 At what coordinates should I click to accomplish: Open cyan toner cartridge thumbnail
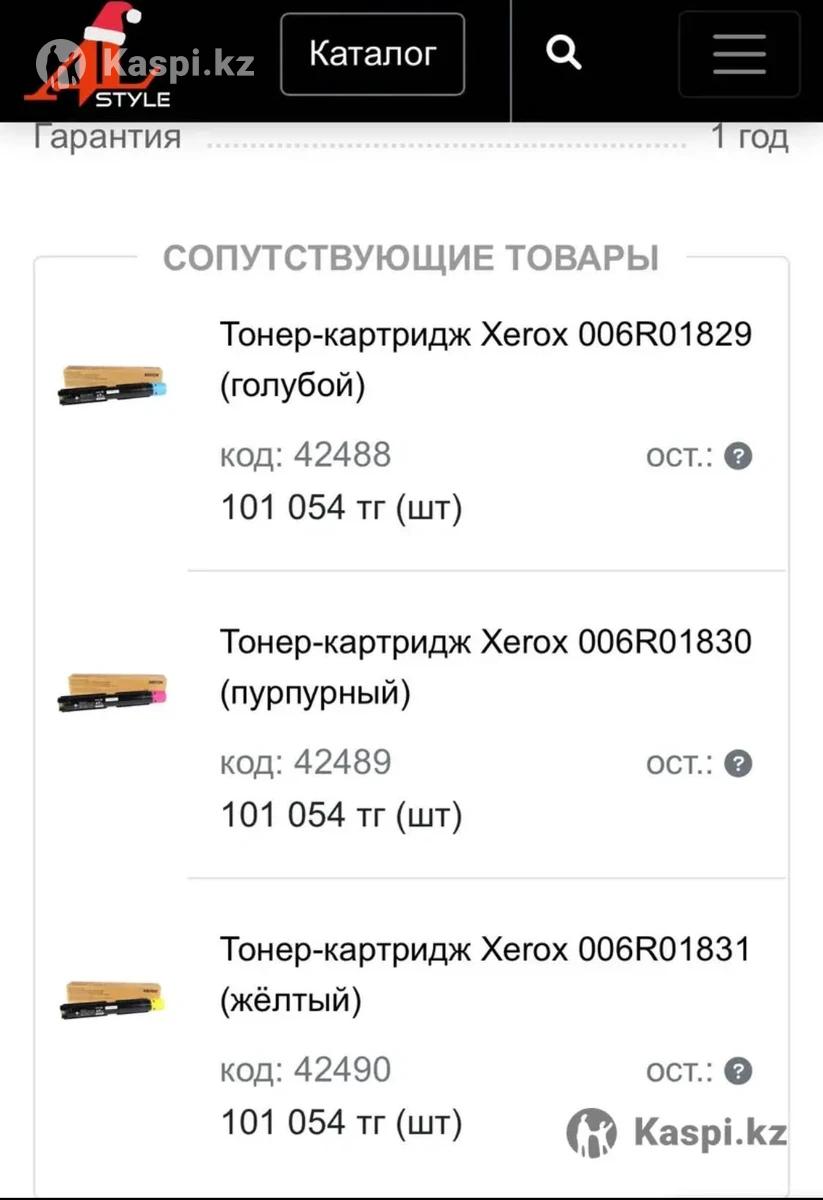(113, 384)
